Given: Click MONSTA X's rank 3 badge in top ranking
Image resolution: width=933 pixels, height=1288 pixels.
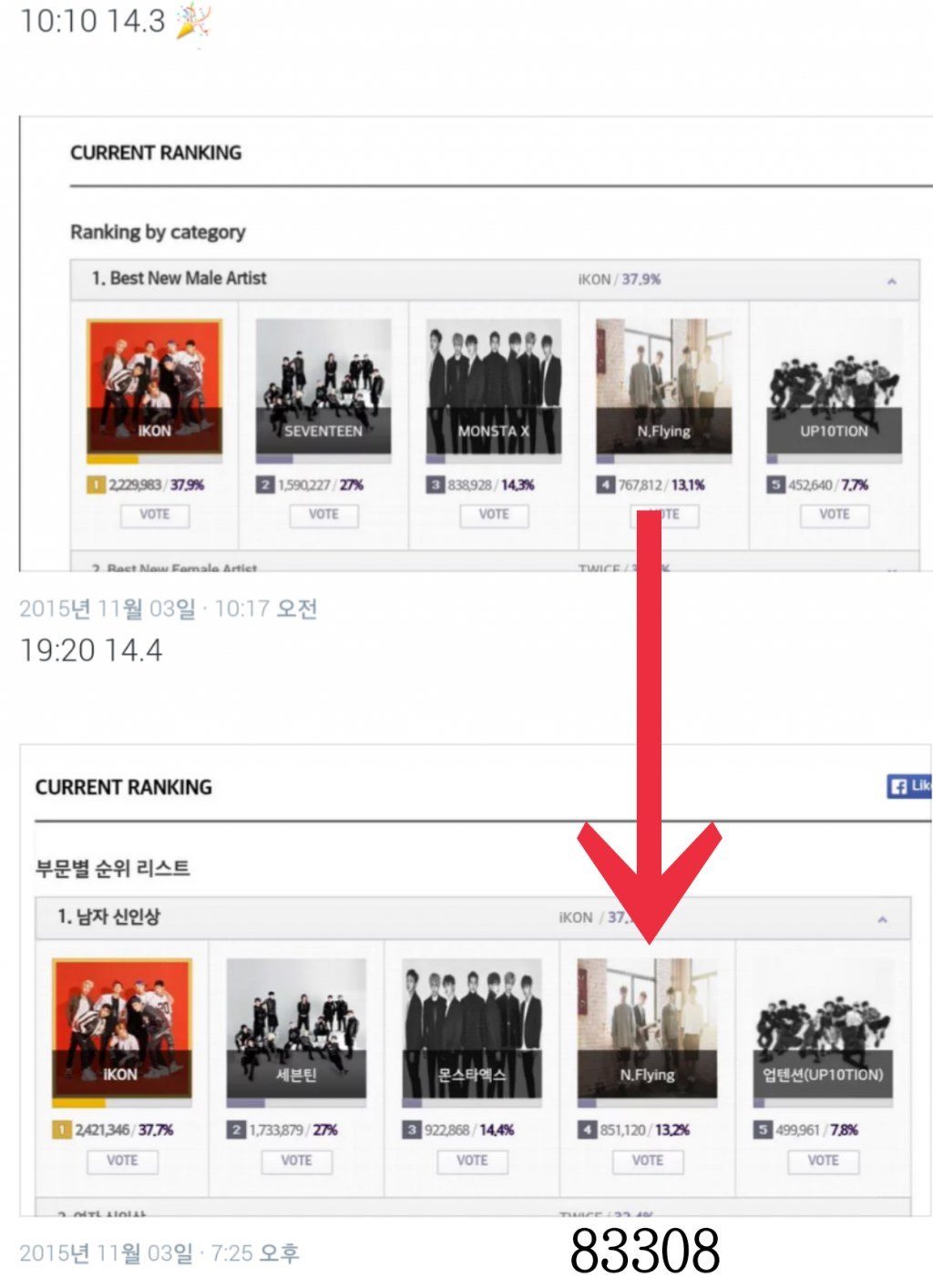Looking at the screenshot, I should click(x=435, y=486).
